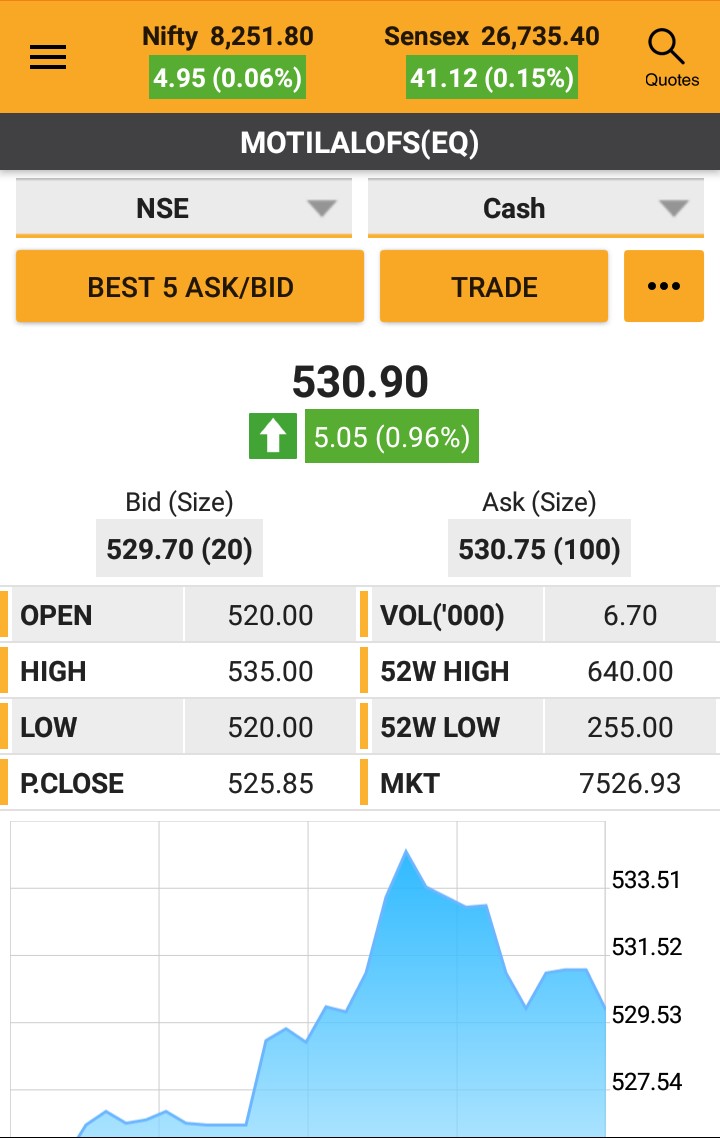Select the ask price 530.75 (100)
This screenshot has height=1138, width=720.
tap(539, 549)
